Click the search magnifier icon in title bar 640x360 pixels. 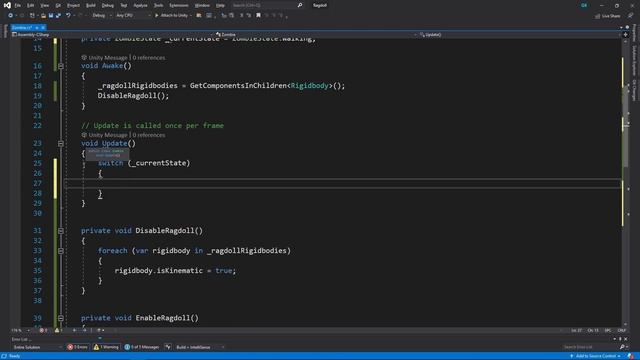pos(300,5)
